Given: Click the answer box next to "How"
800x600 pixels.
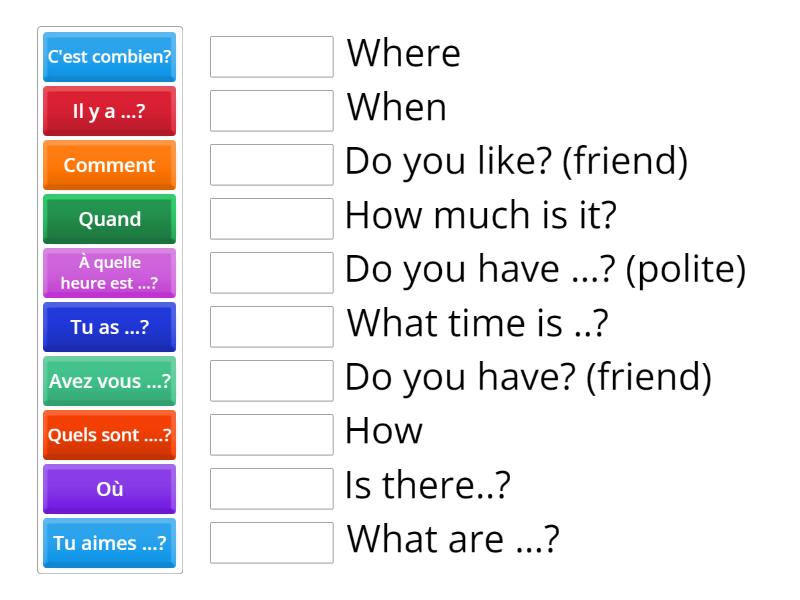Looking at the screenshot, I should pos(271,435).
